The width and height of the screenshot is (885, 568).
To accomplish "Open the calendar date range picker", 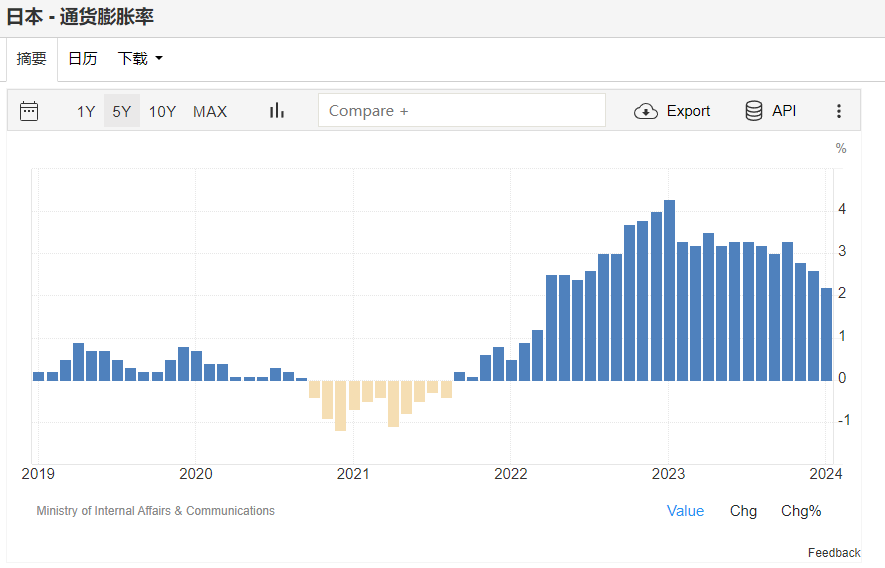I will click(x=29, y=111).
